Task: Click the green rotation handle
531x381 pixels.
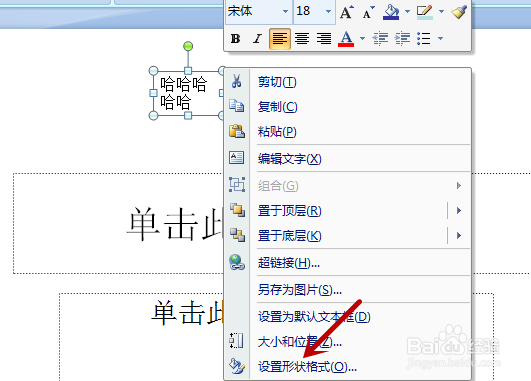Action: tap(188, 46)
